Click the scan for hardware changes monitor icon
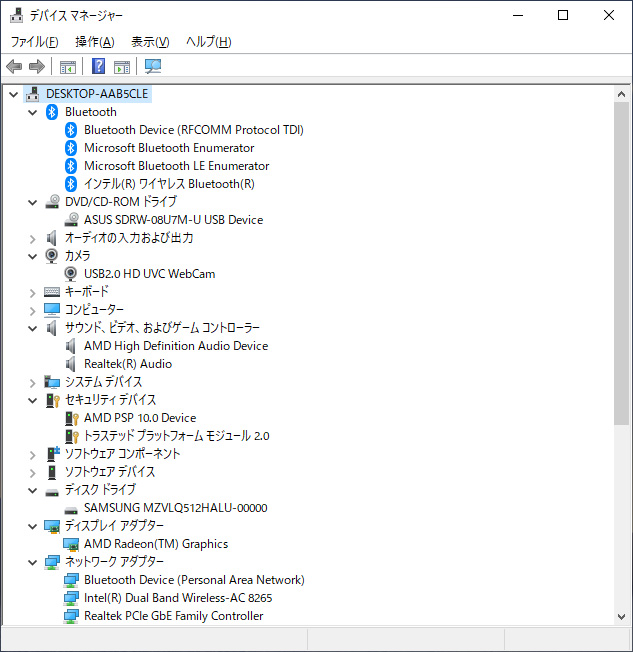633x652 pixels. (153, 66)
